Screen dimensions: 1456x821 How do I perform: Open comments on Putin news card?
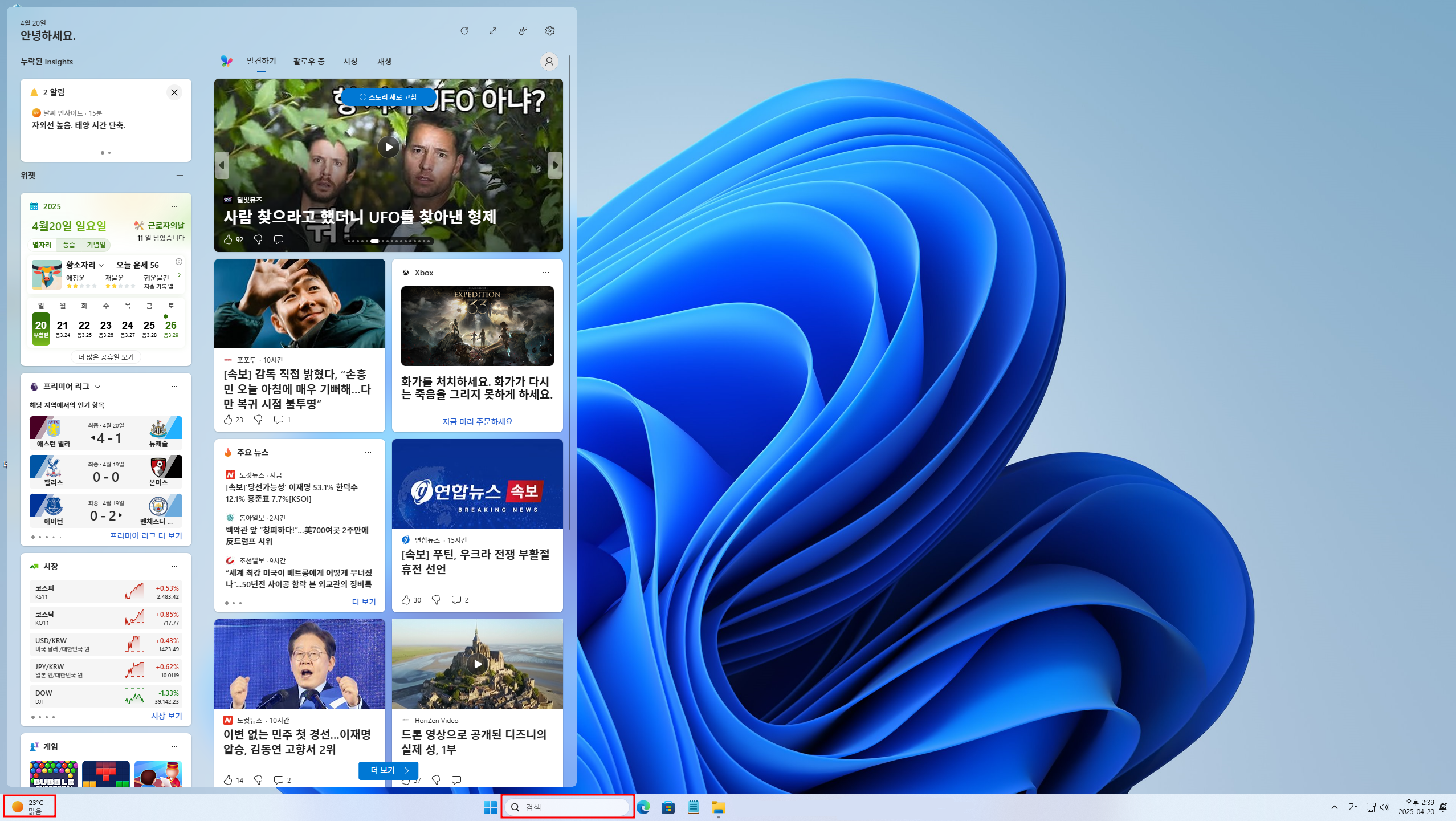tap(456, 600)
